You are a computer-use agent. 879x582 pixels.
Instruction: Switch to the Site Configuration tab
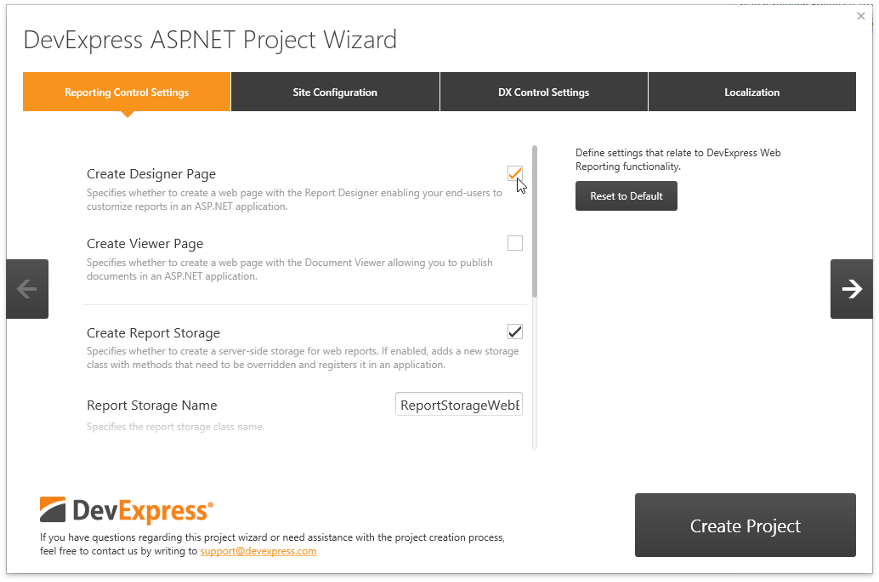coord(335,92)
